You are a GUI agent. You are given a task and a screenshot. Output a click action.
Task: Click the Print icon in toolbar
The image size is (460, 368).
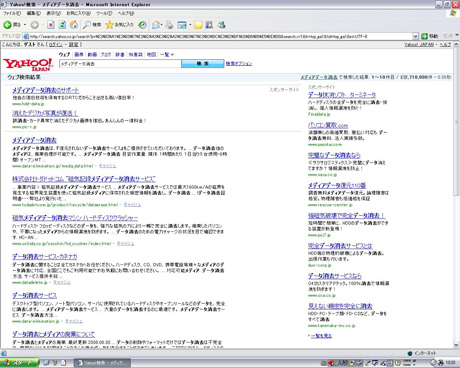[170, 25]
